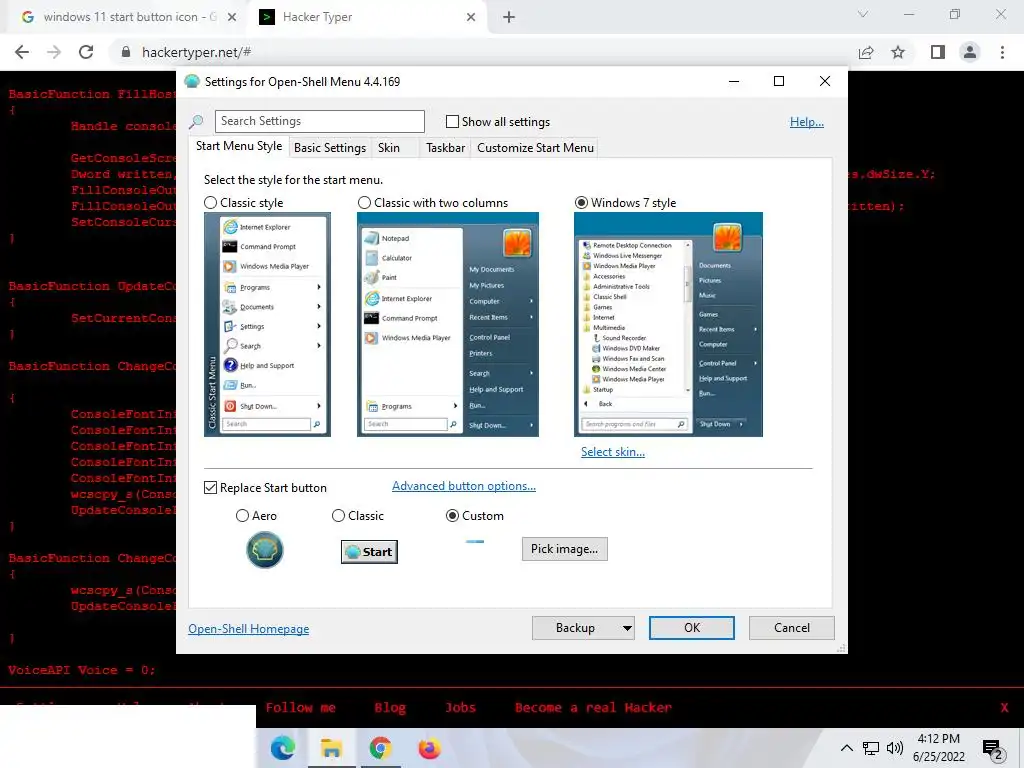Click the Windows 7 style preview thumbnail

point(668,325)
